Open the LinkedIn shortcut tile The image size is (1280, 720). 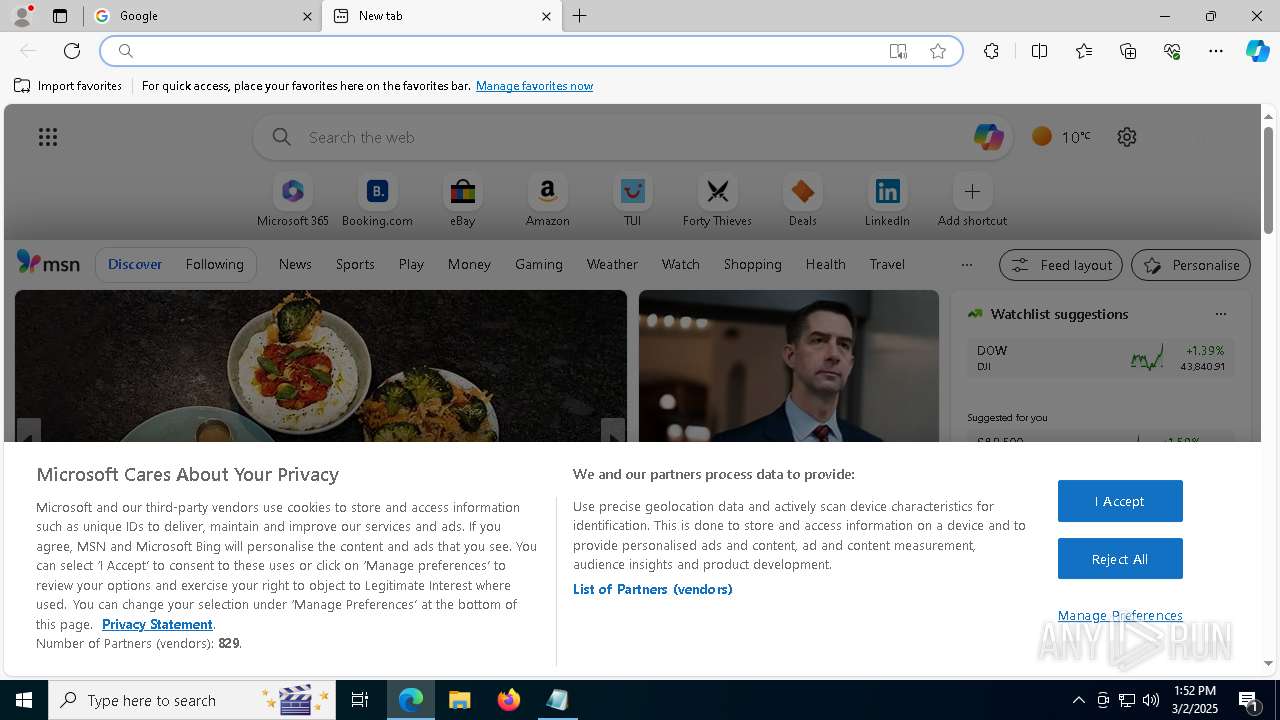pyautogui.click(x=887, y=201)
